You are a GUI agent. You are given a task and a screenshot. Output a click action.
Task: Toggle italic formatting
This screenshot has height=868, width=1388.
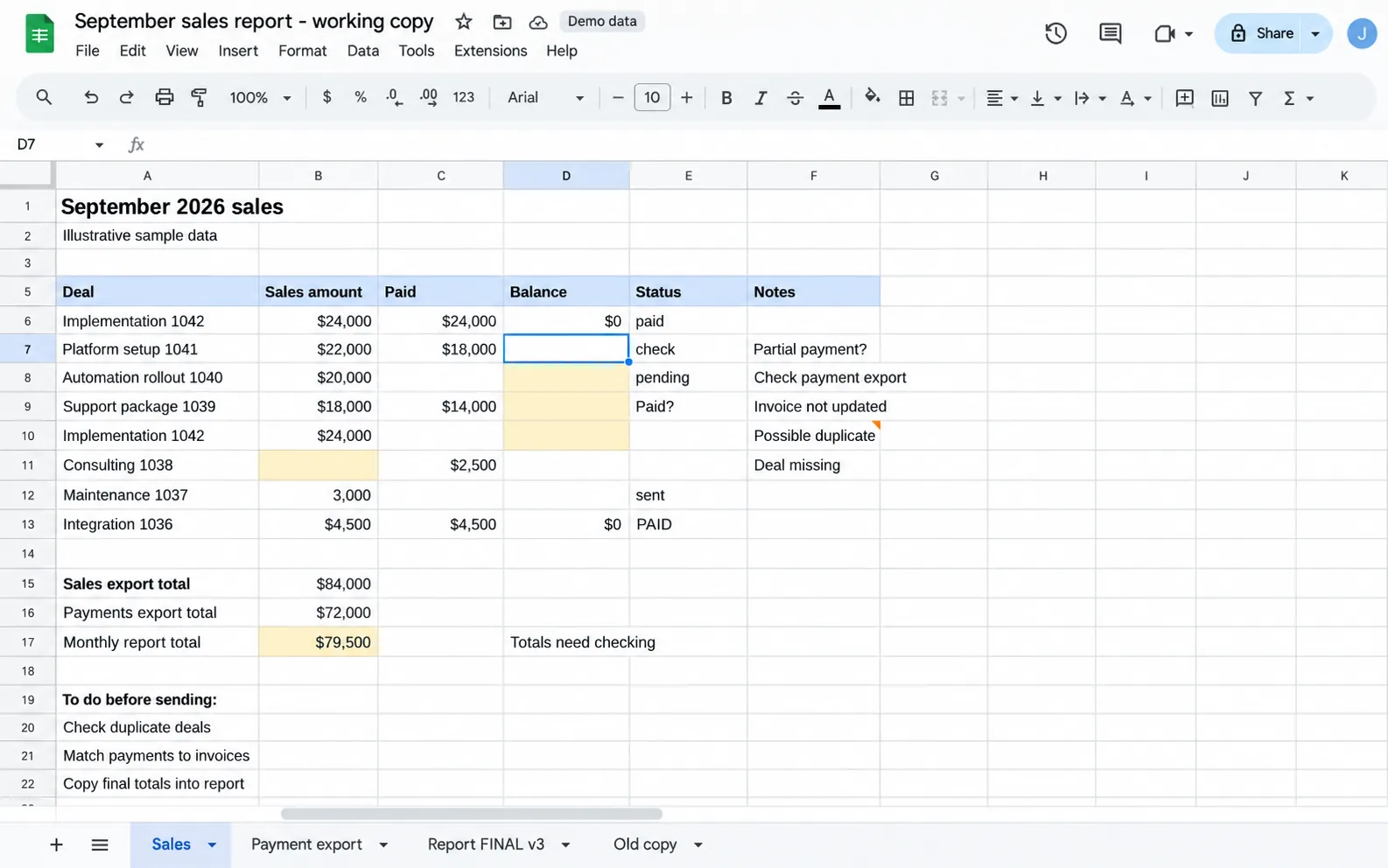[x=761, y=98]
